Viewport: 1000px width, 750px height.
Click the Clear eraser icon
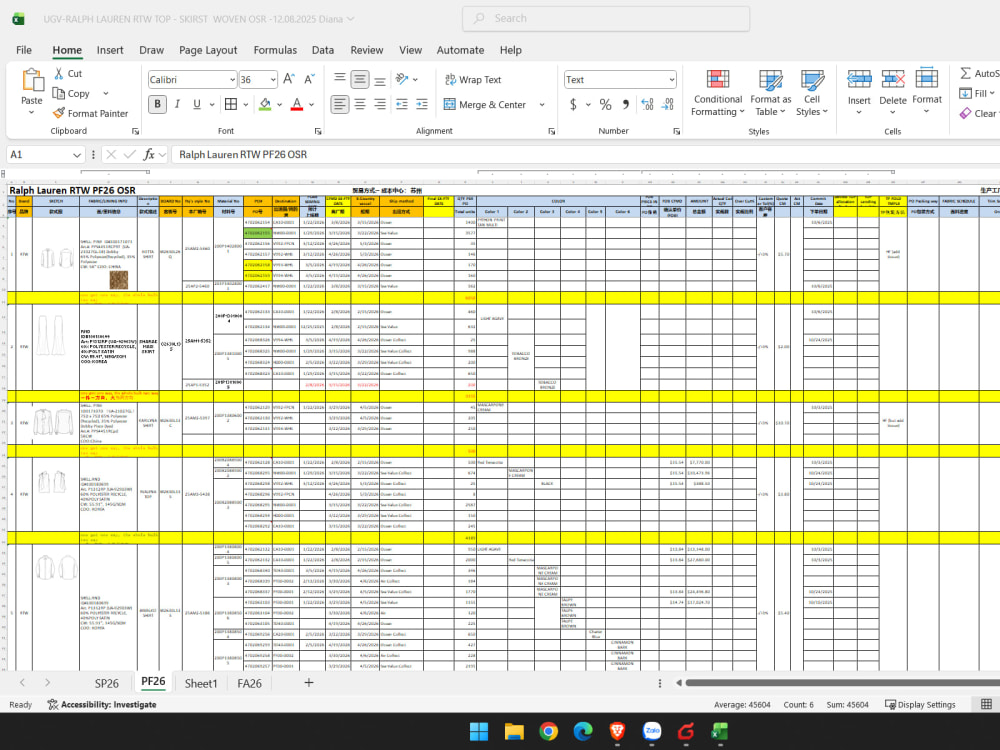click(965, 113)
